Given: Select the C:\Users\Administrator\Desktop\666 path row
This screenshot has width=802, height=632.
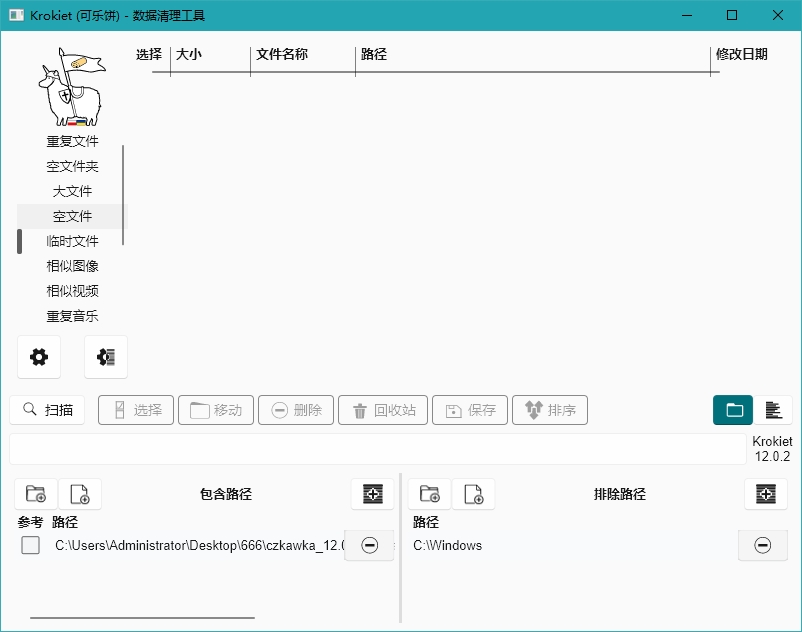Looking at the screenshot, I should point(199,545).
